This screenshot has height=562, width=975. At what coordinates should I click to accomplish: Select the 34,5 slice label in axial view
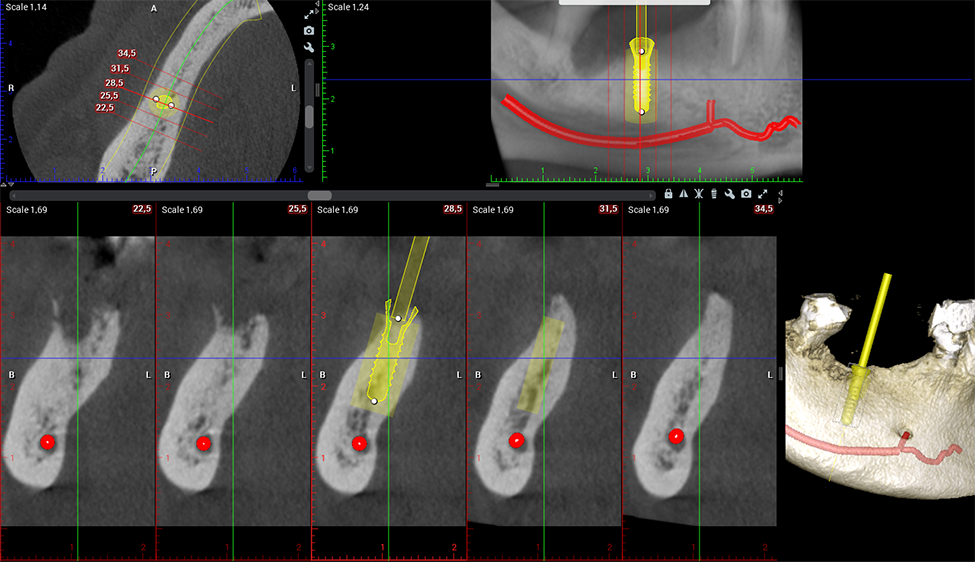coord(127,53)
